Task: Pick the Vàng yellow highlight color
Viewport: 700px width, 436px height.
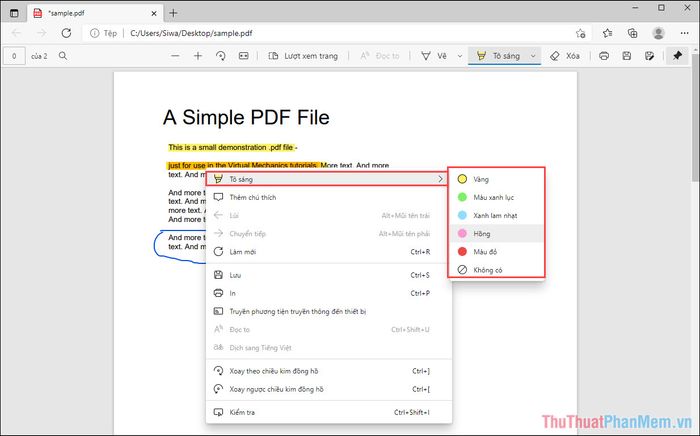Action: pos(496,179)
